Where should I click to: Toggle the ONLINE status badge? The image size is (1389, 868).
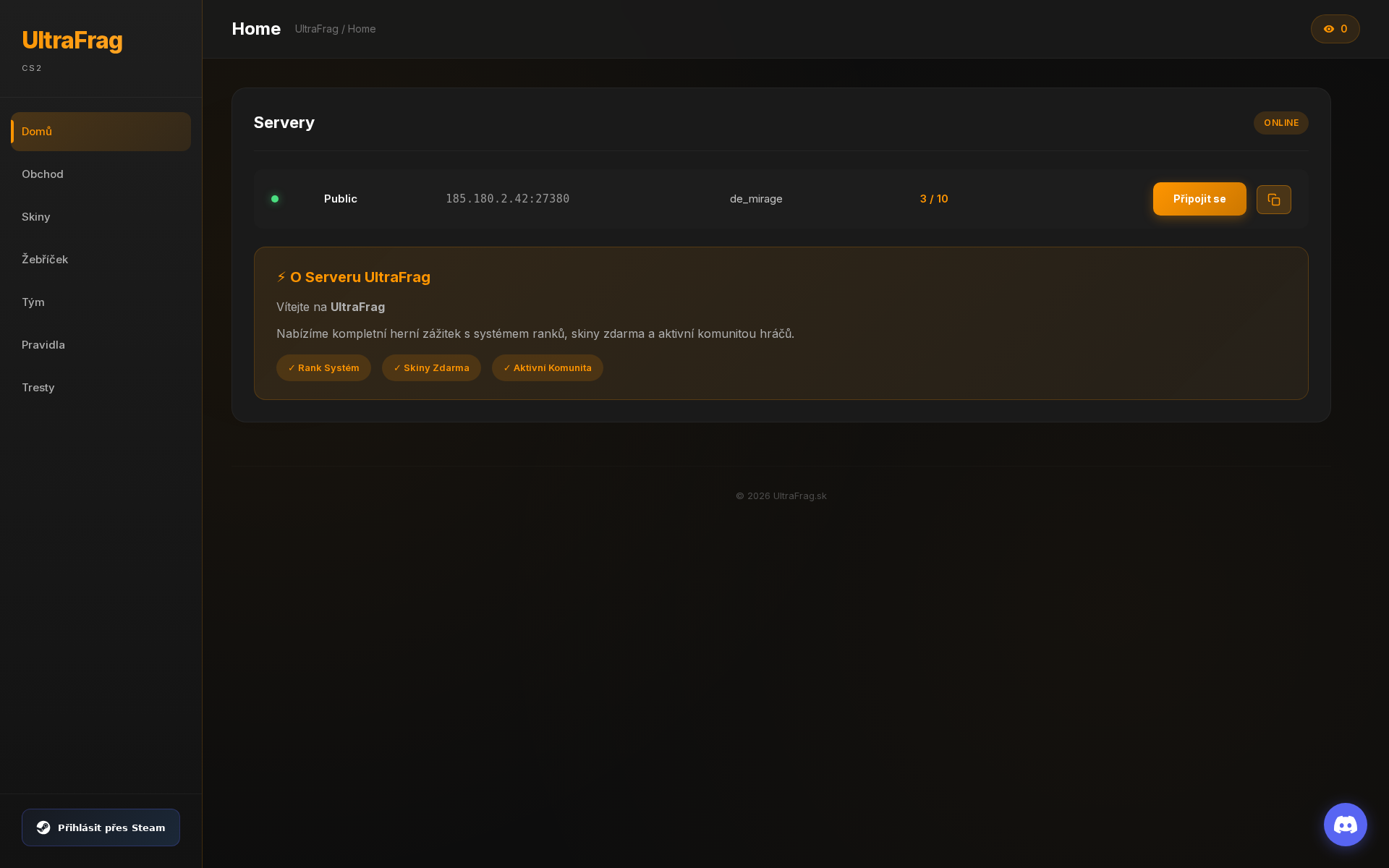coord(1280,122)
